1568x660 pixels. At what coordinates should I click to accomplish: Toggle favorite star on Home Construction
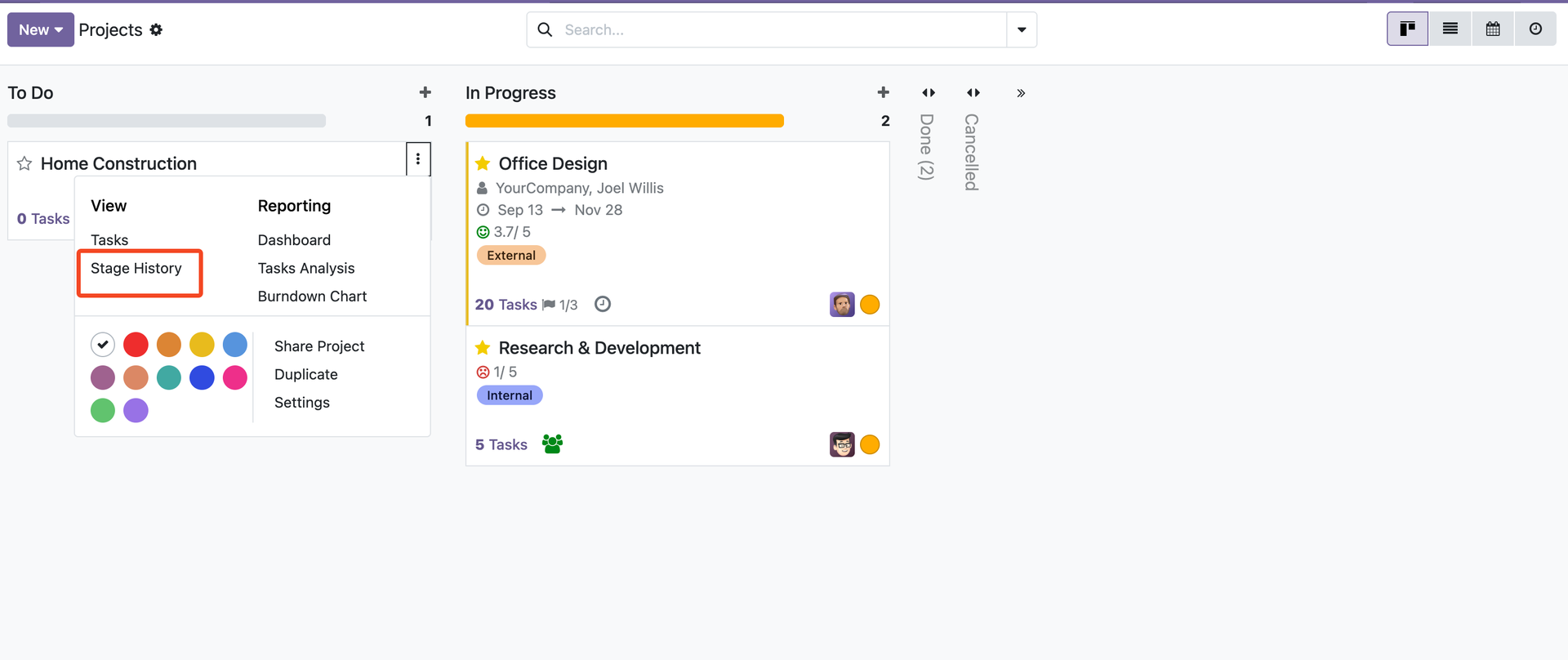click(x=24, y=164)
